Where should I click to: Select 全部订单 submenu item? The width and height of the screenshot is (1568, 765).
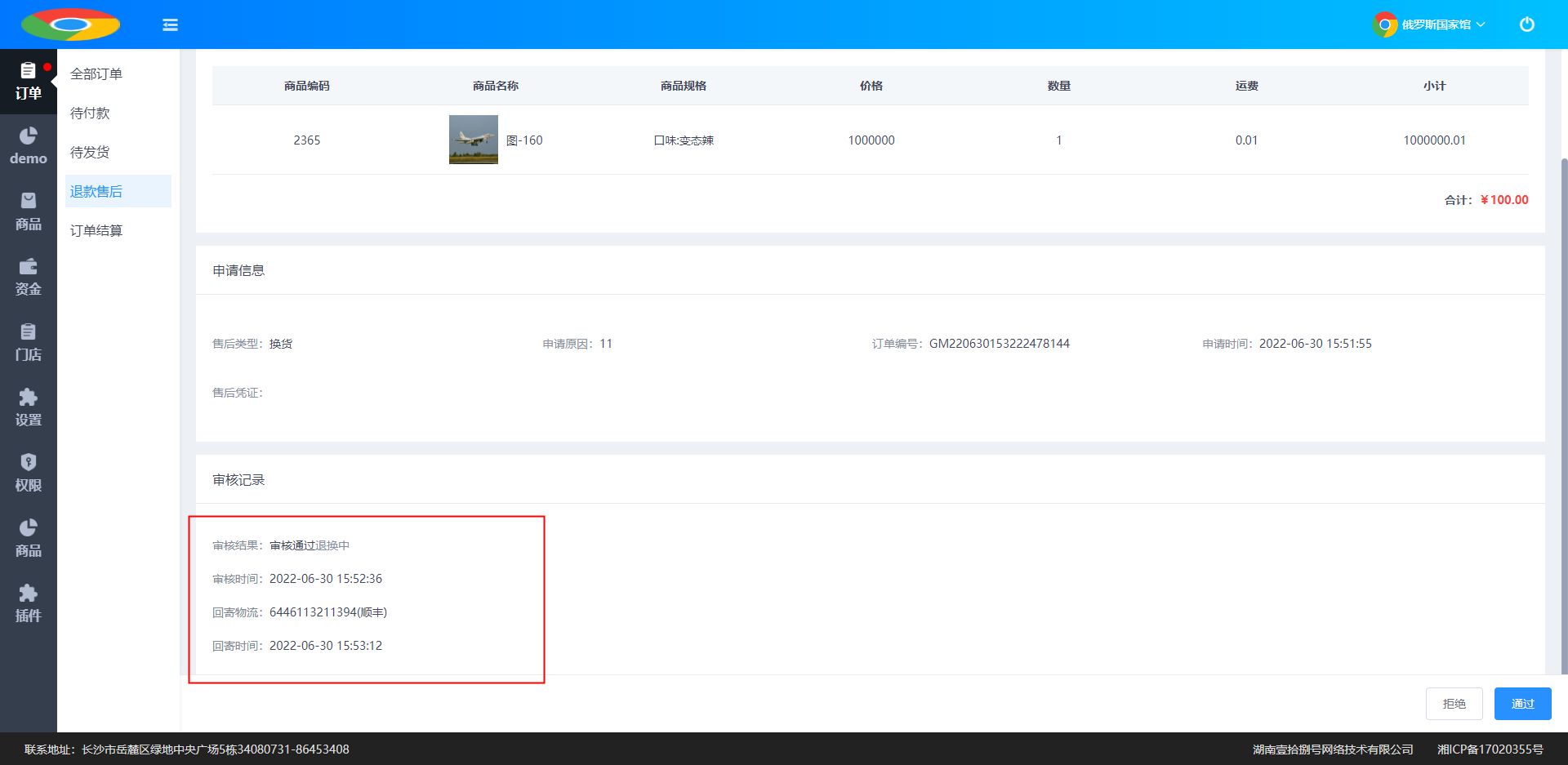[118, 73]
